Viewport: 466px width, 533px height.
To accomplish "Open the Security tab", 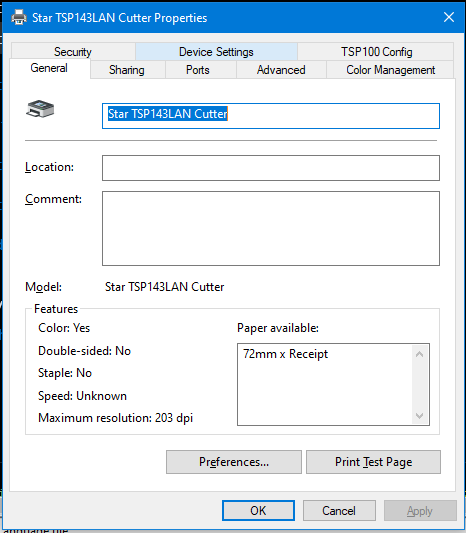I will [73, 52].
